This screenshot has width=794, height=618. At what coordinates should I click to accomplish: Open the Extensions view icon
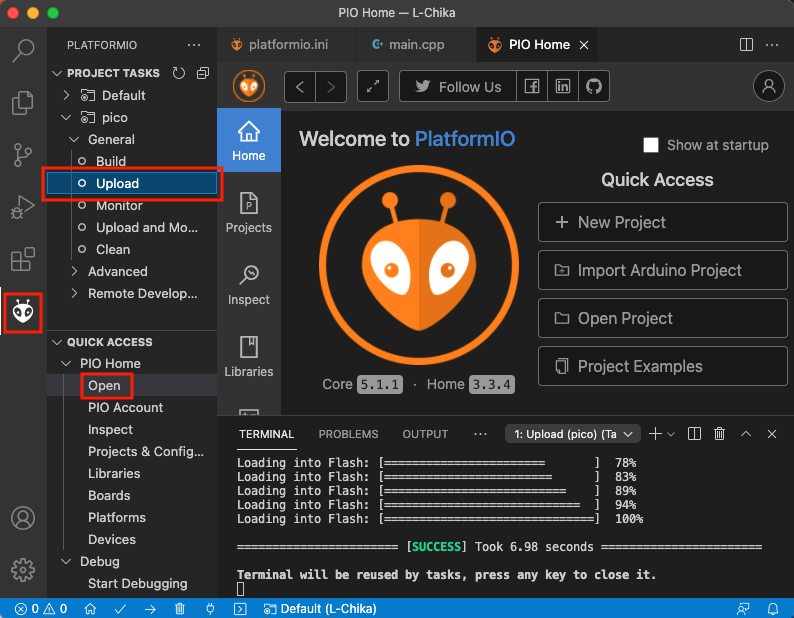(22, 260)
